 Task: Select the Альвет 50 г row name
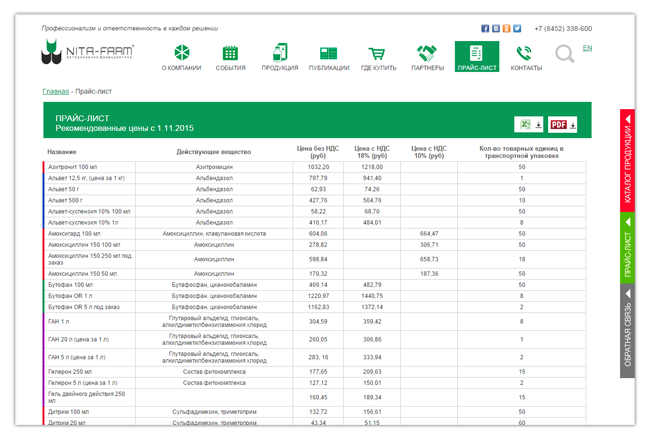(63, 189)
